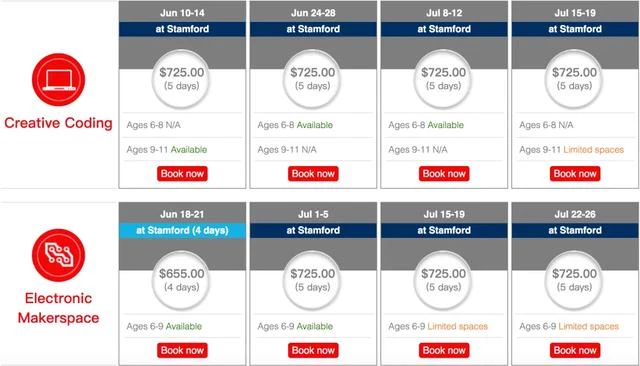This screenshot has height=366, width=640.
Task: Book the Jun 10-14 Creative Coding camp
Action: (x=182, y=174)
